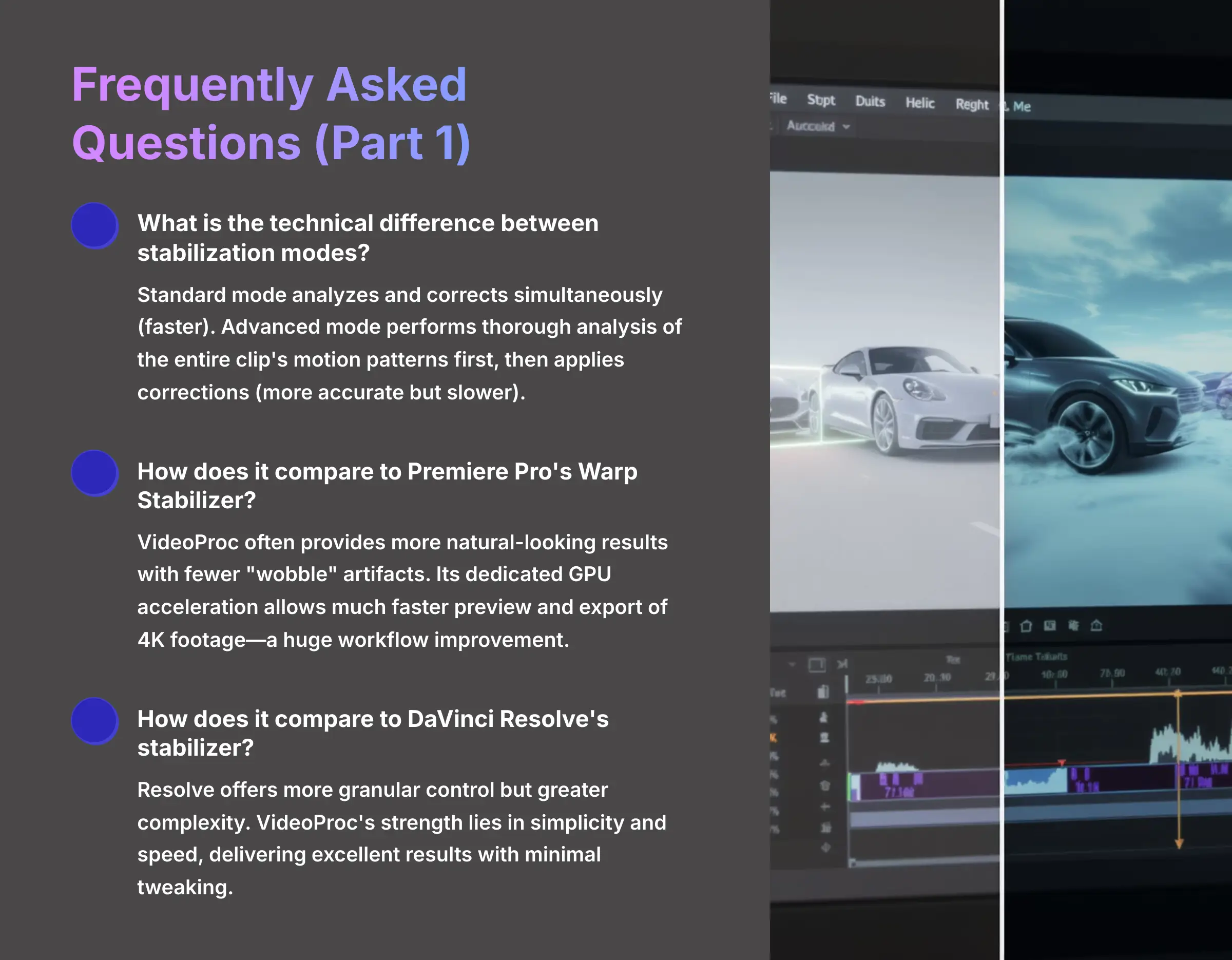1232x960 pixels.
Task: Click the bowtie-shaped skip icon above left timeline
Action: [x=842, y=664]
